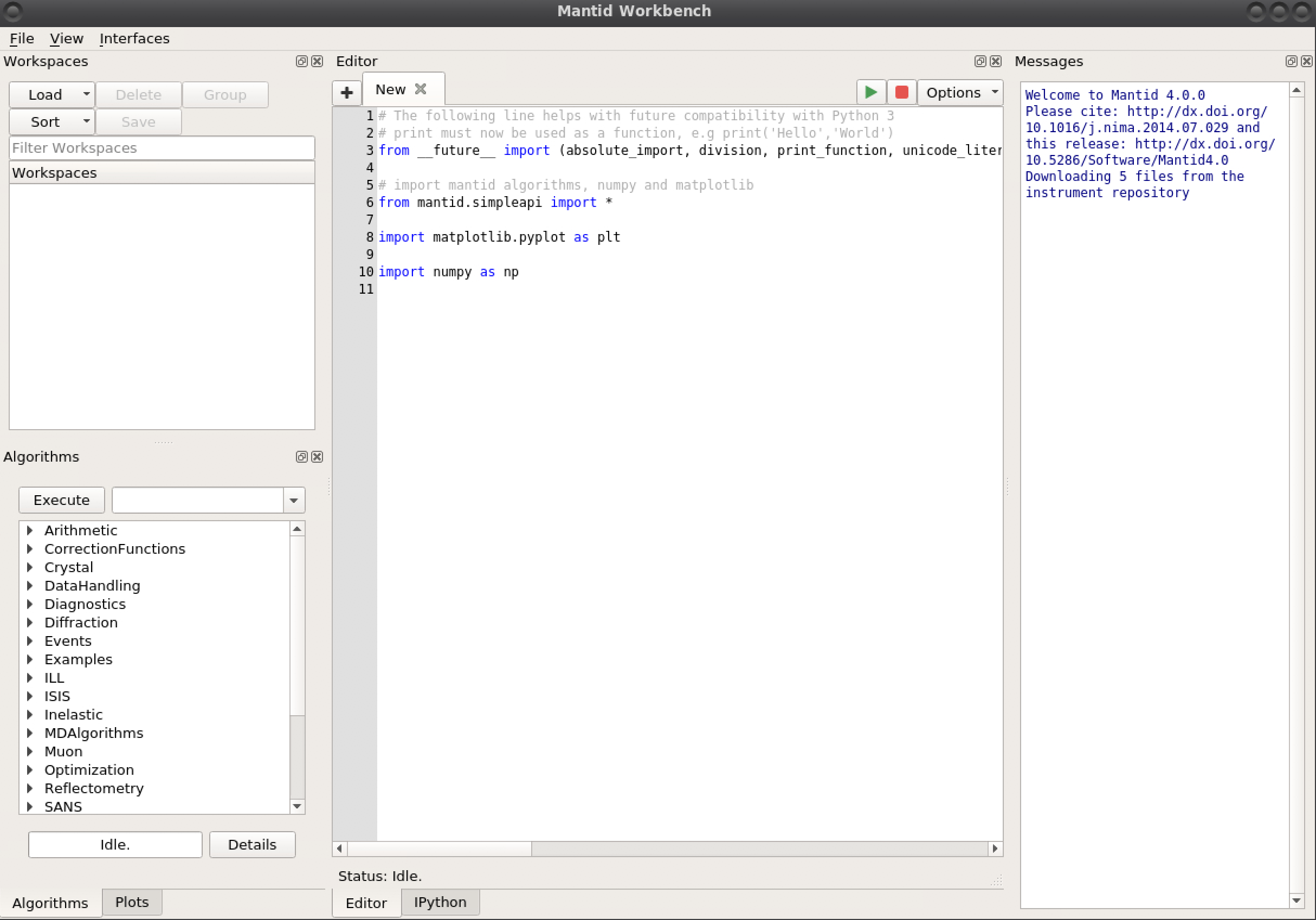Expand the Diffraction algorithm category
Viewport: 1316px width, 920px height.
pos(30,623)
